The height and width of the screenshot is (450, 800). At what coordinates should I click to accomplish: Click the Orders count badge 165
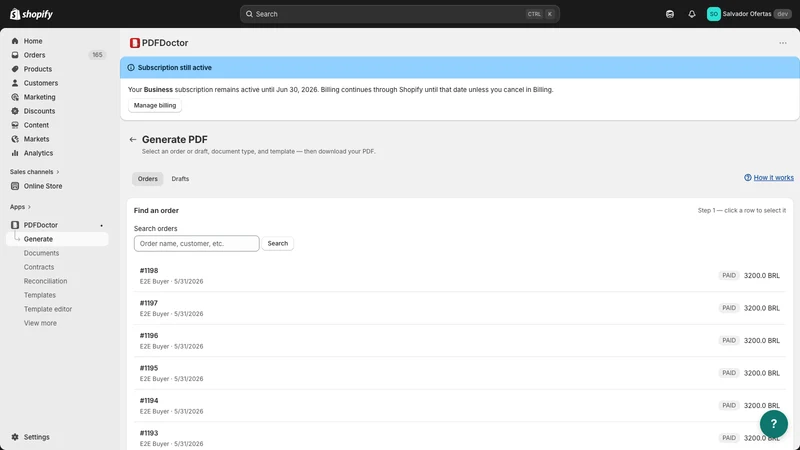click(97, 55)
